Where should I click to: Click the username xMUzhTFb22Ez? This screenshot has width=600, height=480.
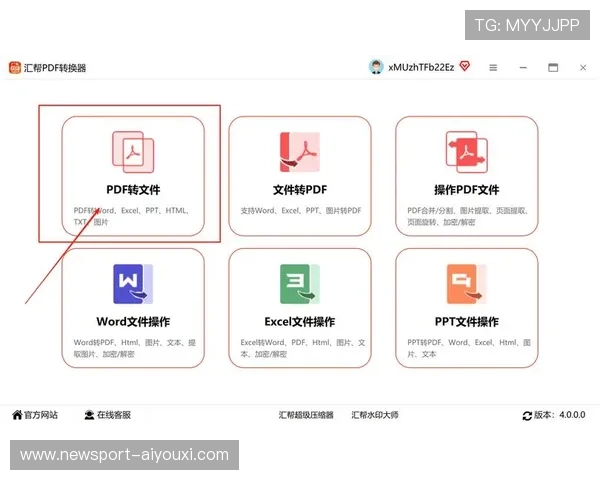421,67
